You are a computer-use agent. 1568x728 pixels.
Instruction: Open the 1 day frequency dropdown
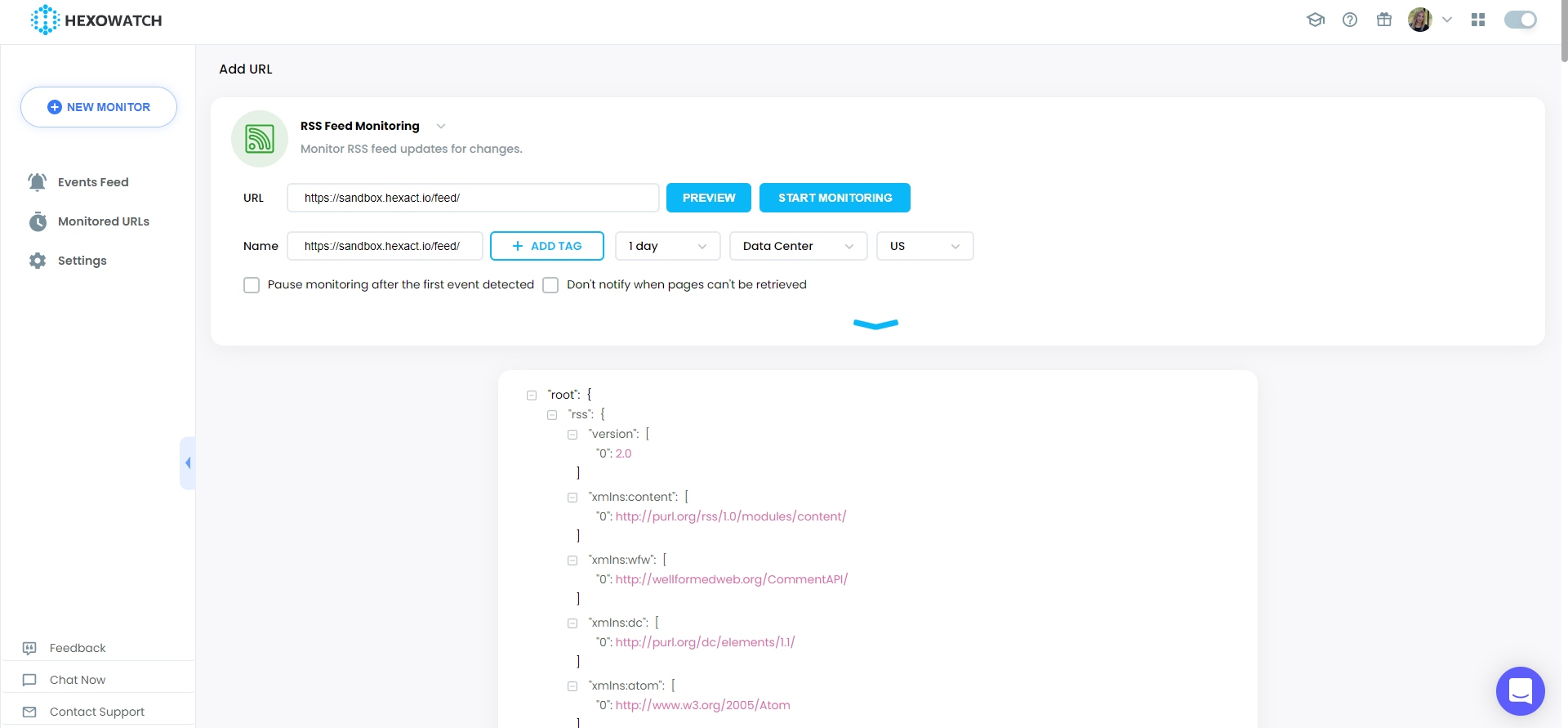coord(667,246)
